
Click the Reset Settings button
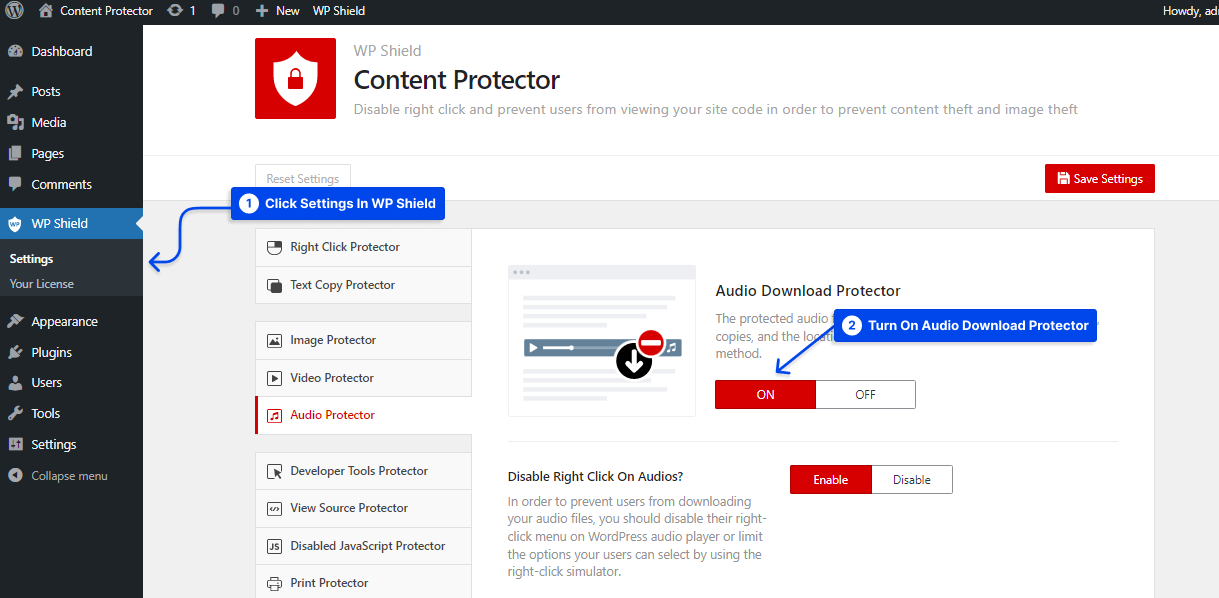point(302,178)
